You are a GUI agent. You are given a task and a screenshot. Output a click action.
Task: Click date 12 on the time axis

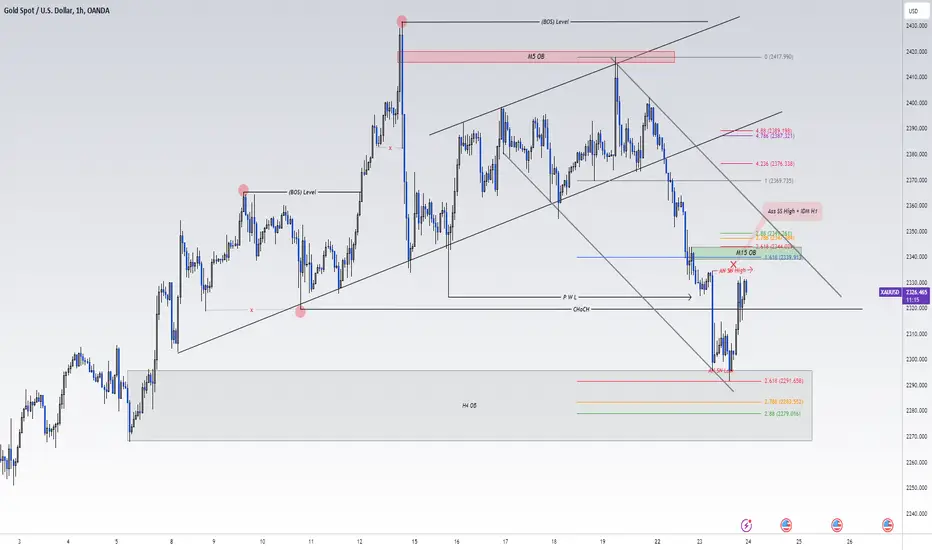pyautogui.click(x=360, y=542)
